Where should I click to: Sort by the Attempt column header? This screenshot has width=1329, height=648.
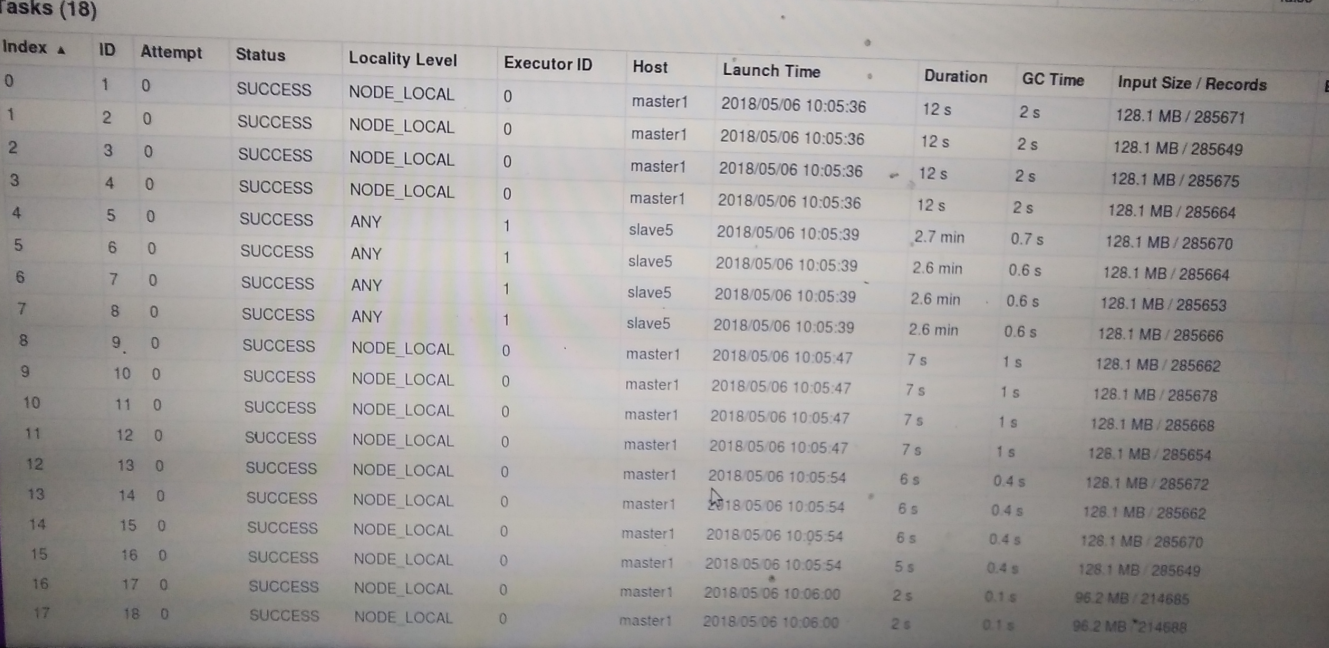point(171,52)
